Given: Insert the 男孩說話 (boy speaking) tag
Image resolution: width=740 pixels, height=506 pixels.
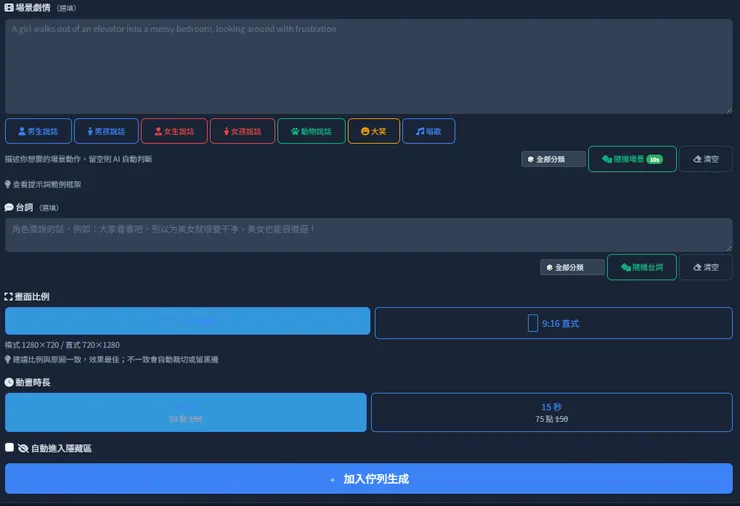Looking at the screenshot, I should tap(106, 131).
